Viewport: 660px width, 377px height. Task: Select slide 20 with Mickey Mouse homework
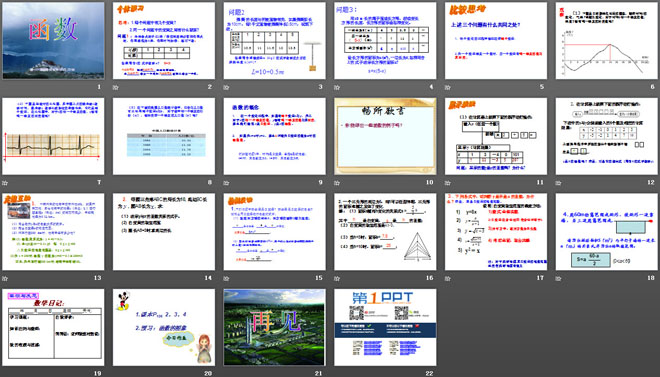click(164, 327)
